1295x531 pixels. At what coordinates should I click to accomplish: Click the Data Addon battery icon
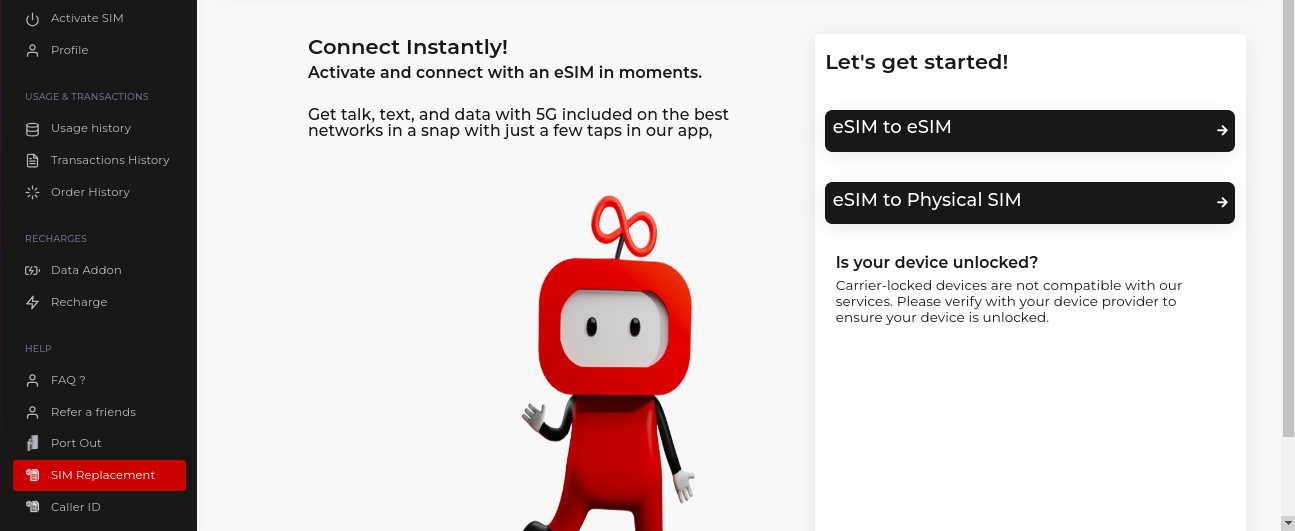point(32,270)
